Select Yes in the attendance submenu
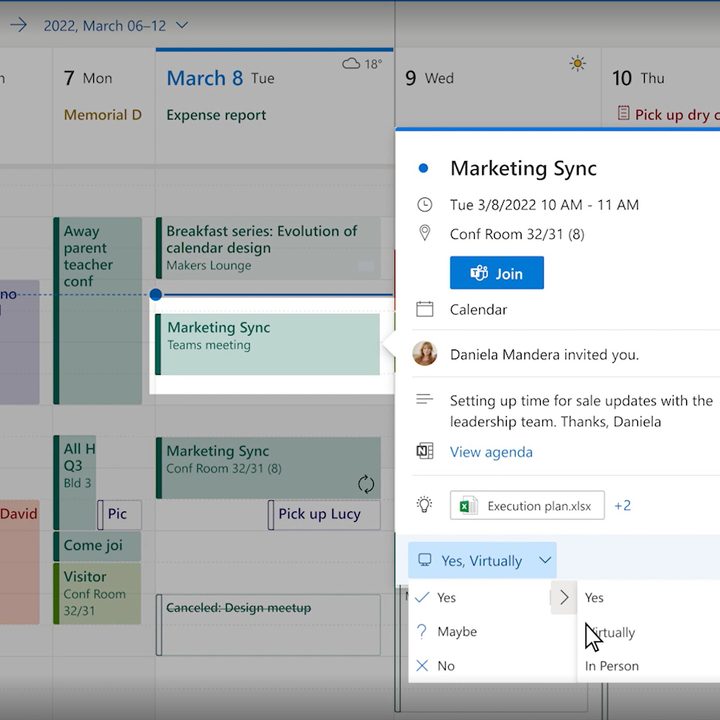720x720 pixels. point(594,597)
